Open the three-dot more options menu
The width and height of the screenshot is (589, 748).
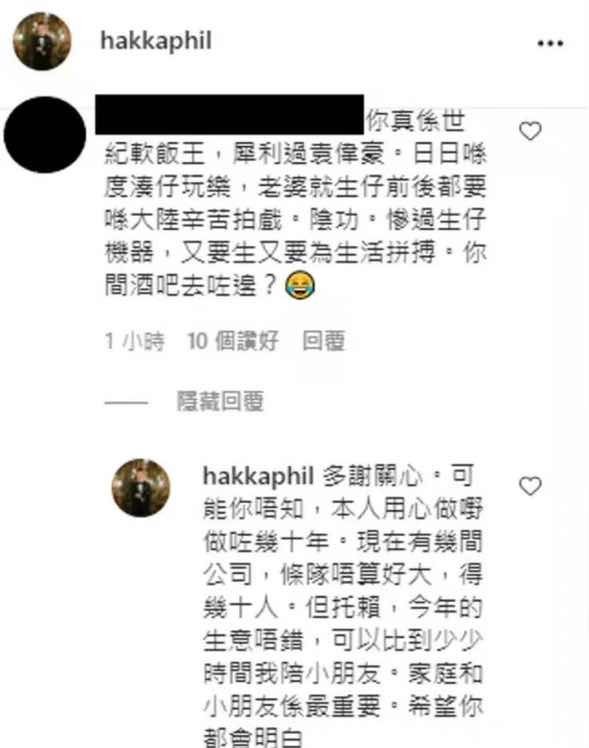[x=550, y=43]
